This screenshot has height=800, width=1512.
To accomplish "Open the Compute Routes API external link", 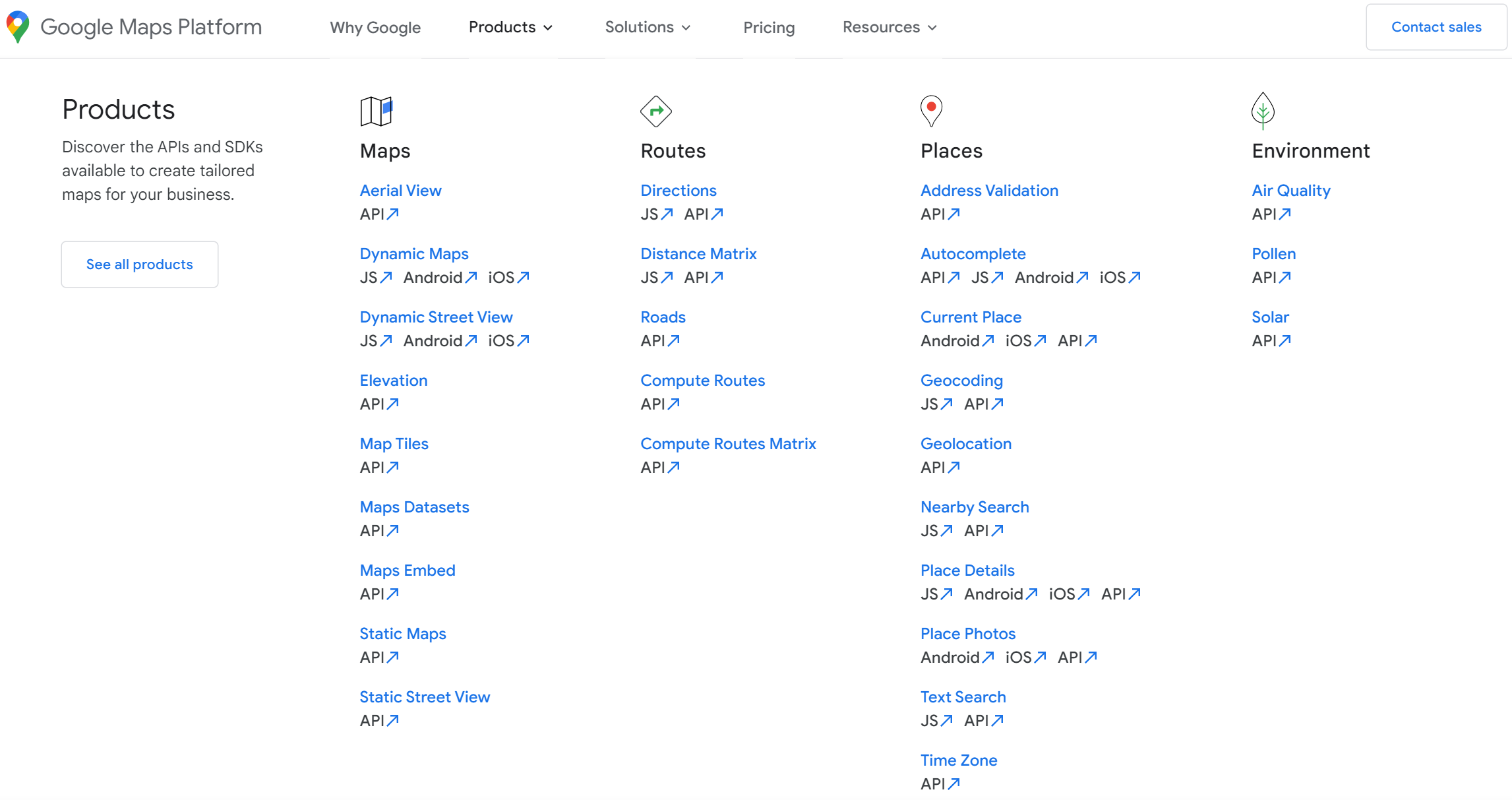I will pos(660,404).
